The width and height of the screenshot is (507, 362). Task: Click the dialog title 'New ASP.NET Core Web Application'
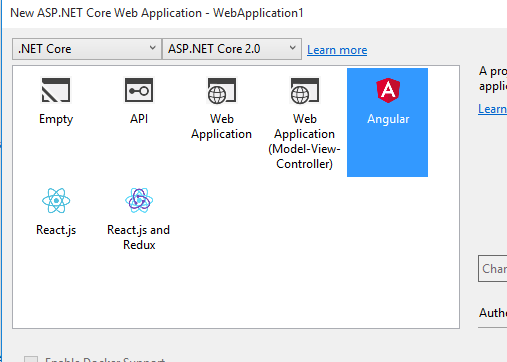(x=106, y=13)
